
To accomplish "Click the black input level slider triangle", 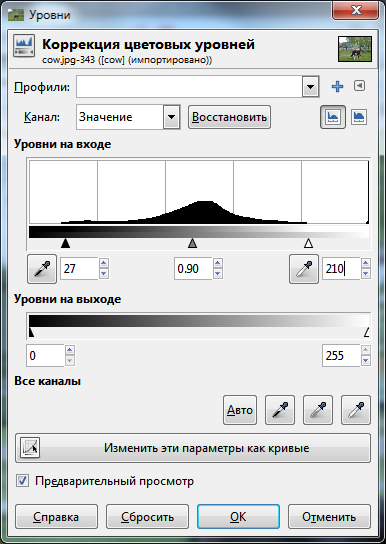I will [65, 243].
